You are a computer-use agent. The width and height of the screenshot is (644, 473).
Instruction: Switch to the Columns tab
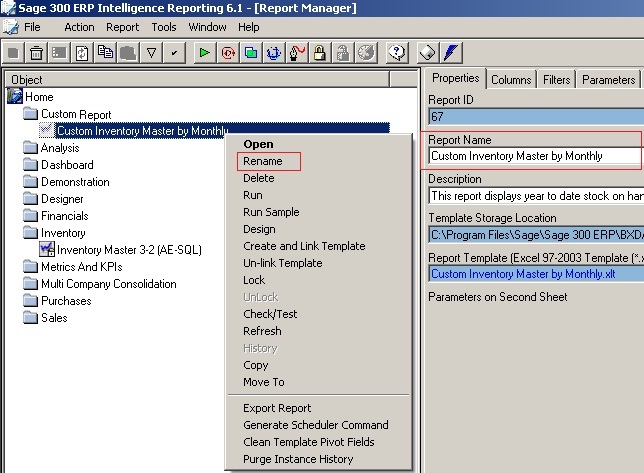tap(511, 79)
